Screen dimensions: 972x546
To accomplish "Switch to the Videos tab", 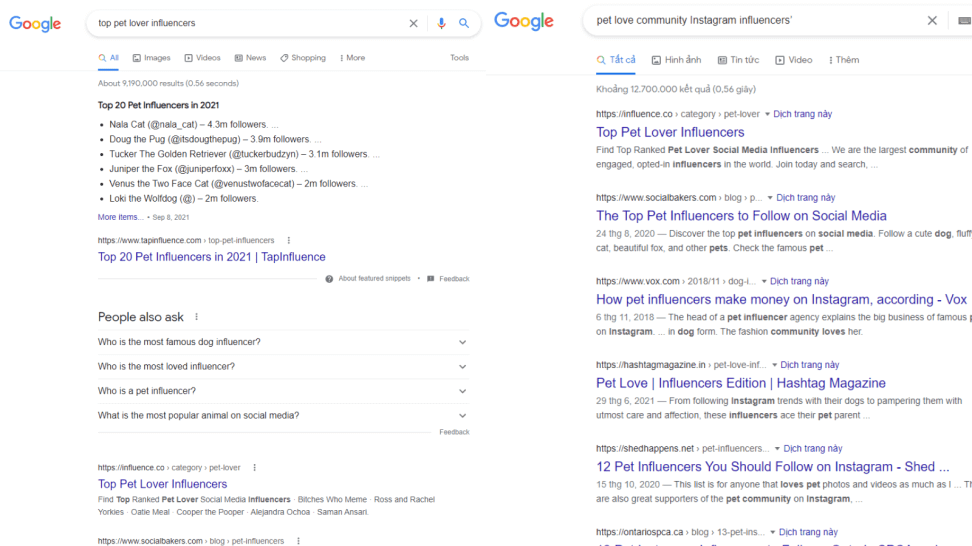I will (x=202, y=58).
